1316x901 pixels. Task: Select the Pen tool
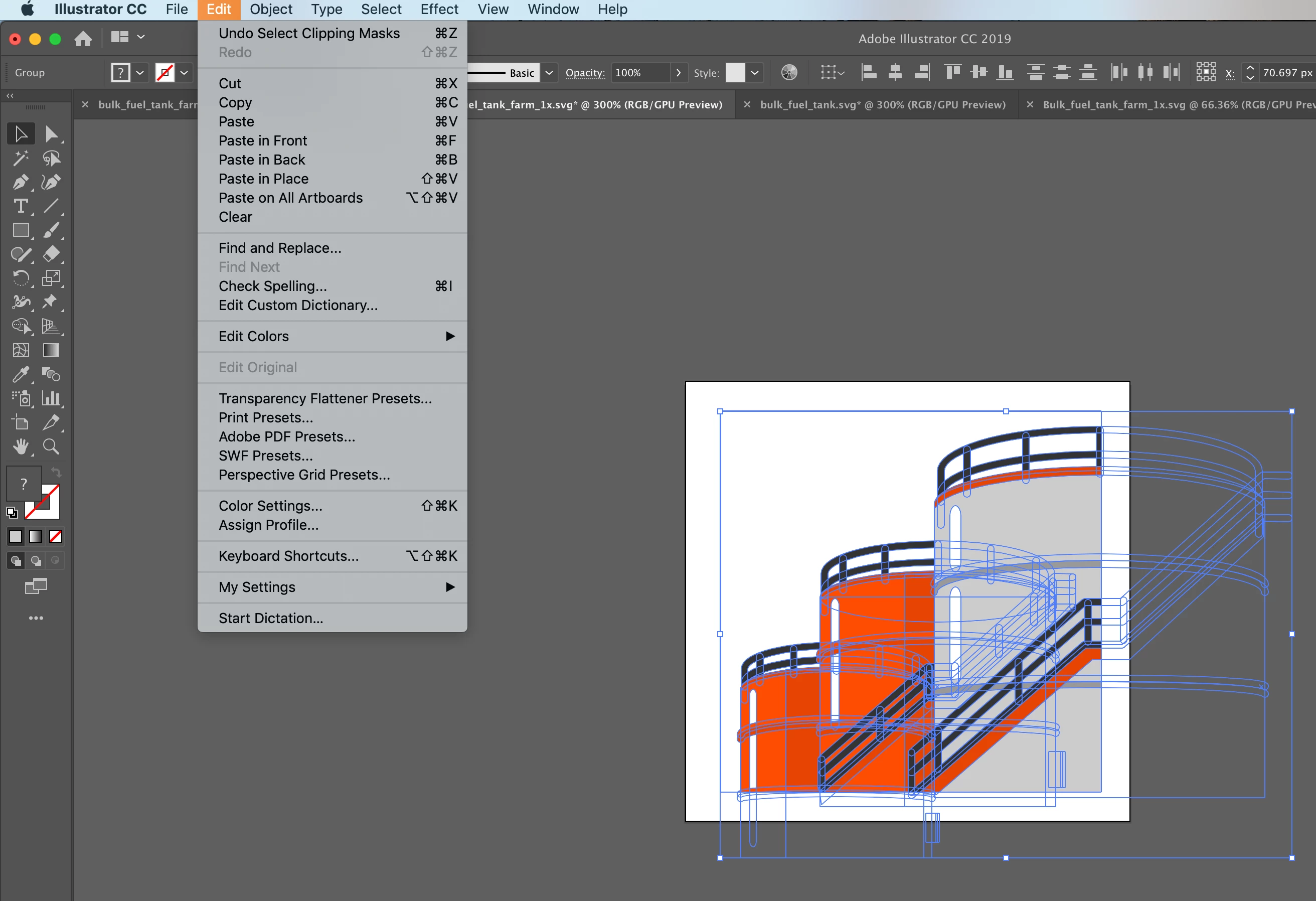pyautogui.click(x=21, y=182)
